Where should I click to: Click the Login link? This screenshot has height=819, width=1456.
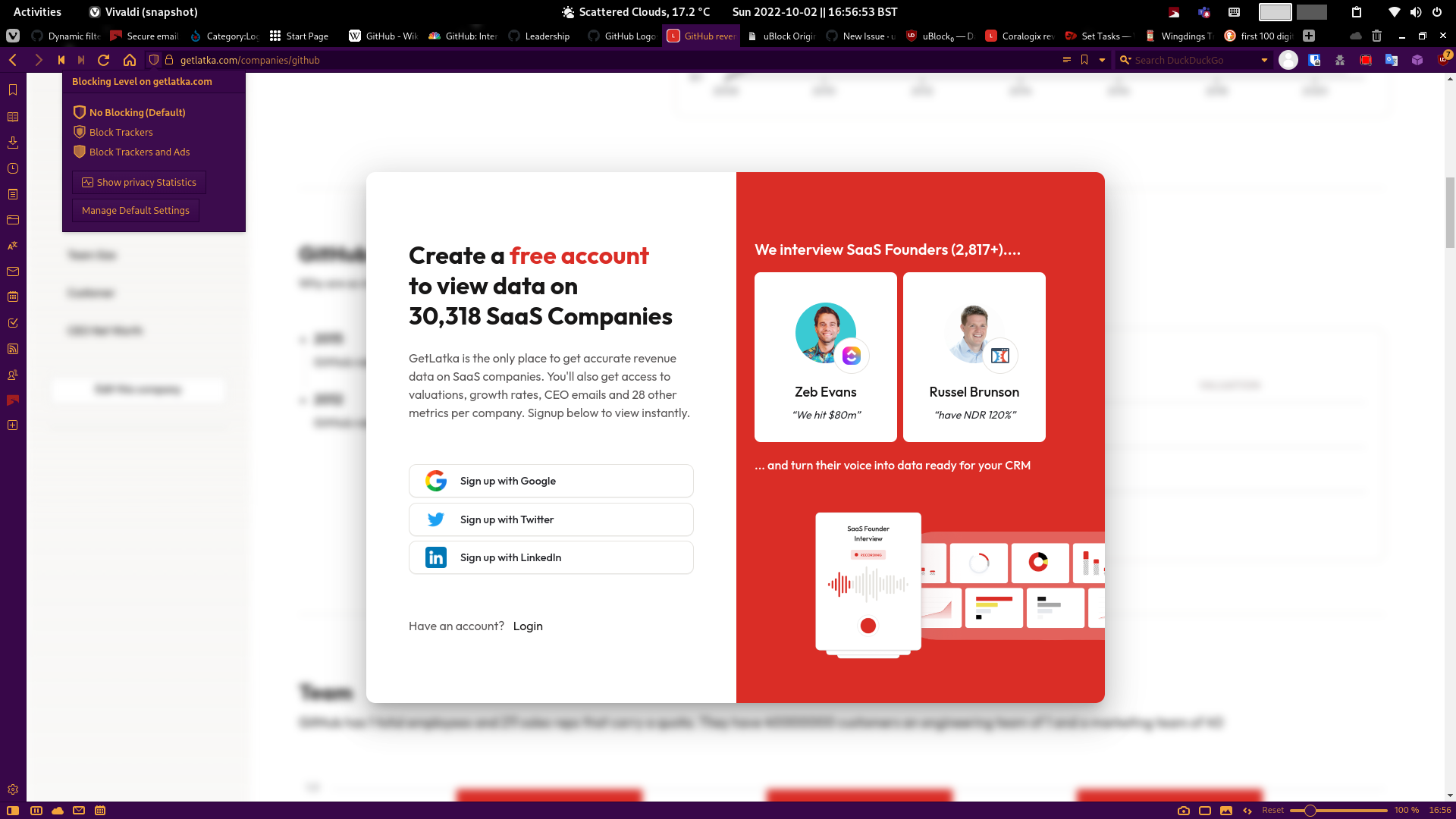528,626
